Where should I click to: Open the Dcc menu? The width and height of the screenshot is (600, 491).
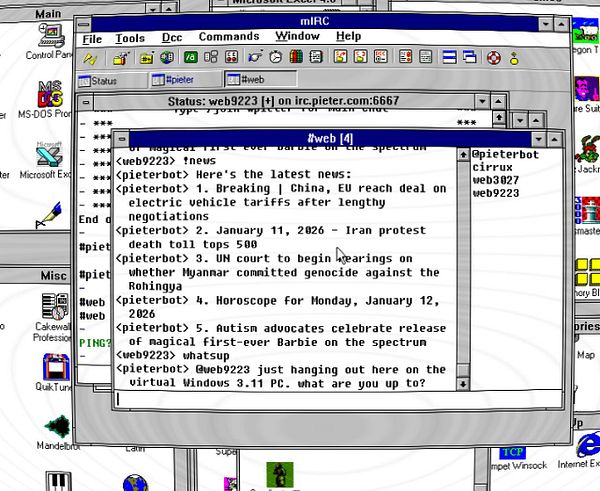[x=172, y=37]
